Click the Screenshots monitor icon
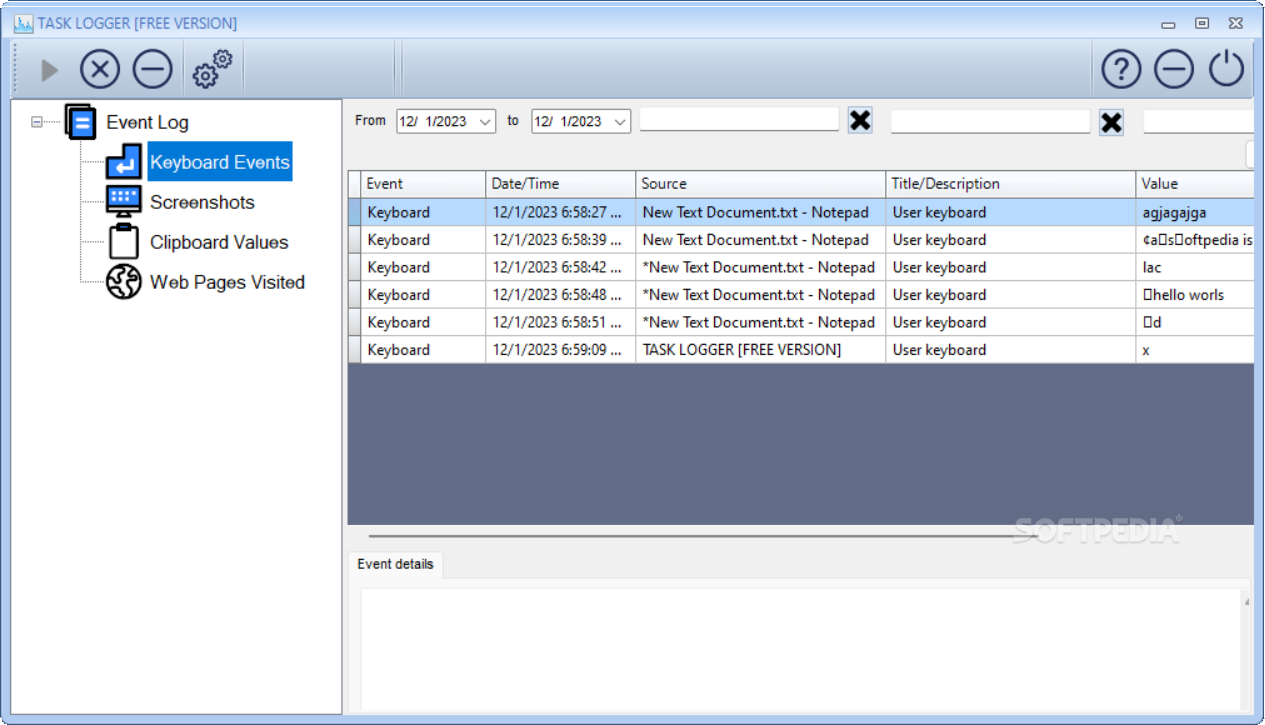1265x725 pixels. tap(124, 202)
